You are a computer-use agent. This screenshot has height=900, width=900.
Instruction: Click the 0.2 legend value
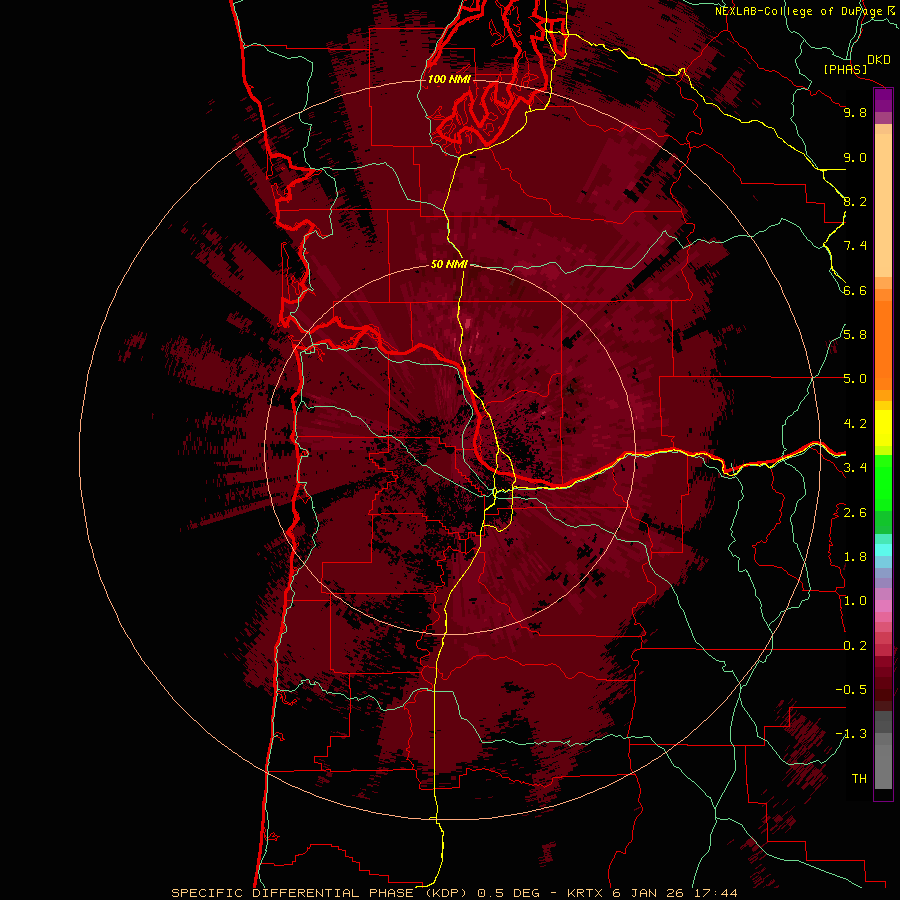pyautogui.click(x=855, y=646)
